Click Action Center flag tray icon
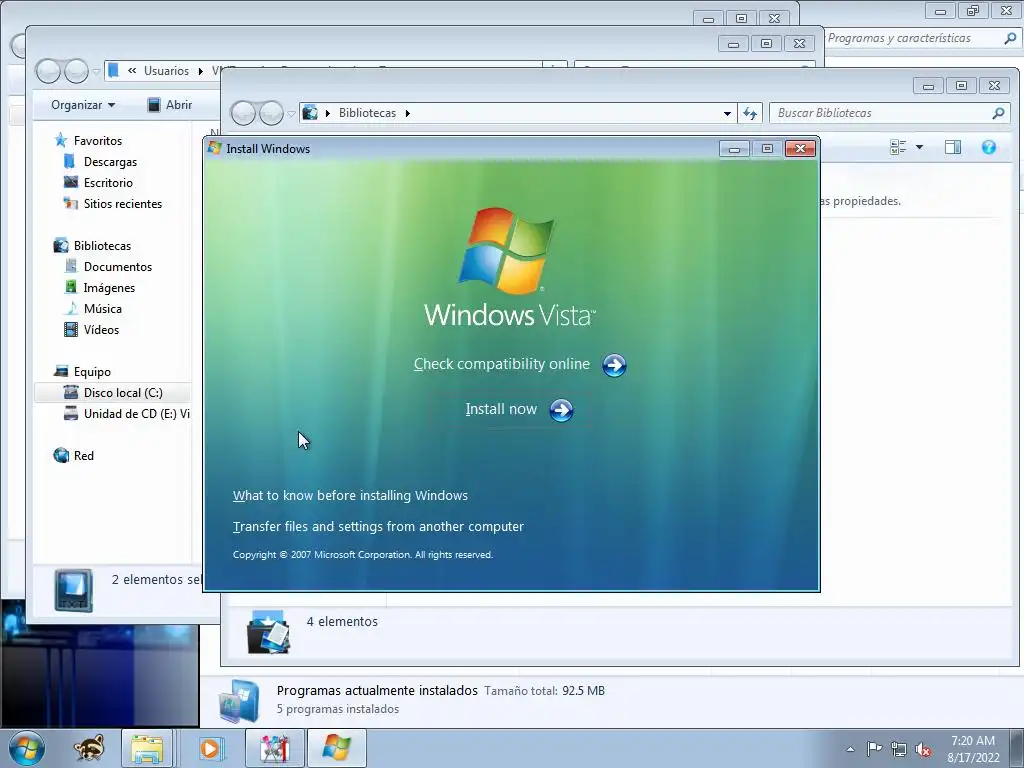 874,749
